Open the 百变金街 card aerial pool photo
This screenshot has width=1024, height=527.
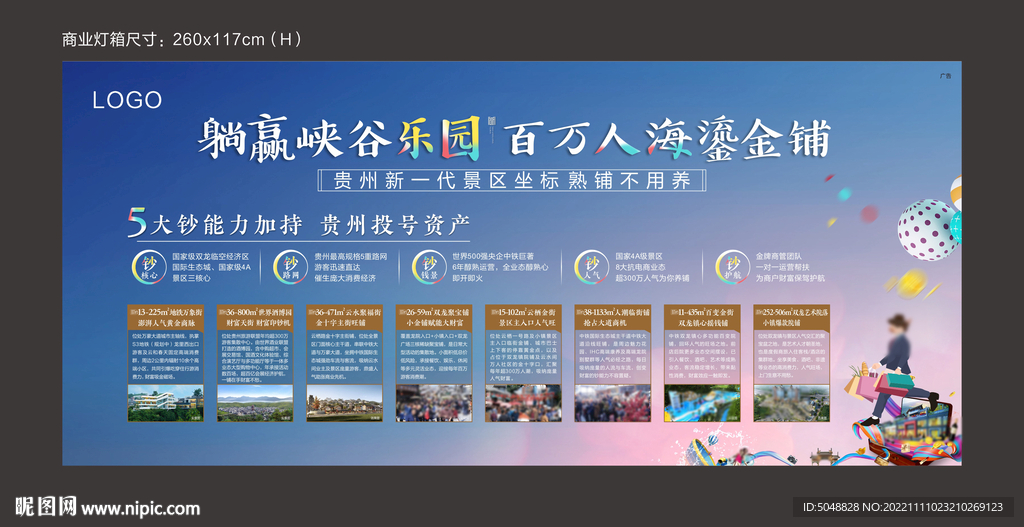[x=702, y=403]
